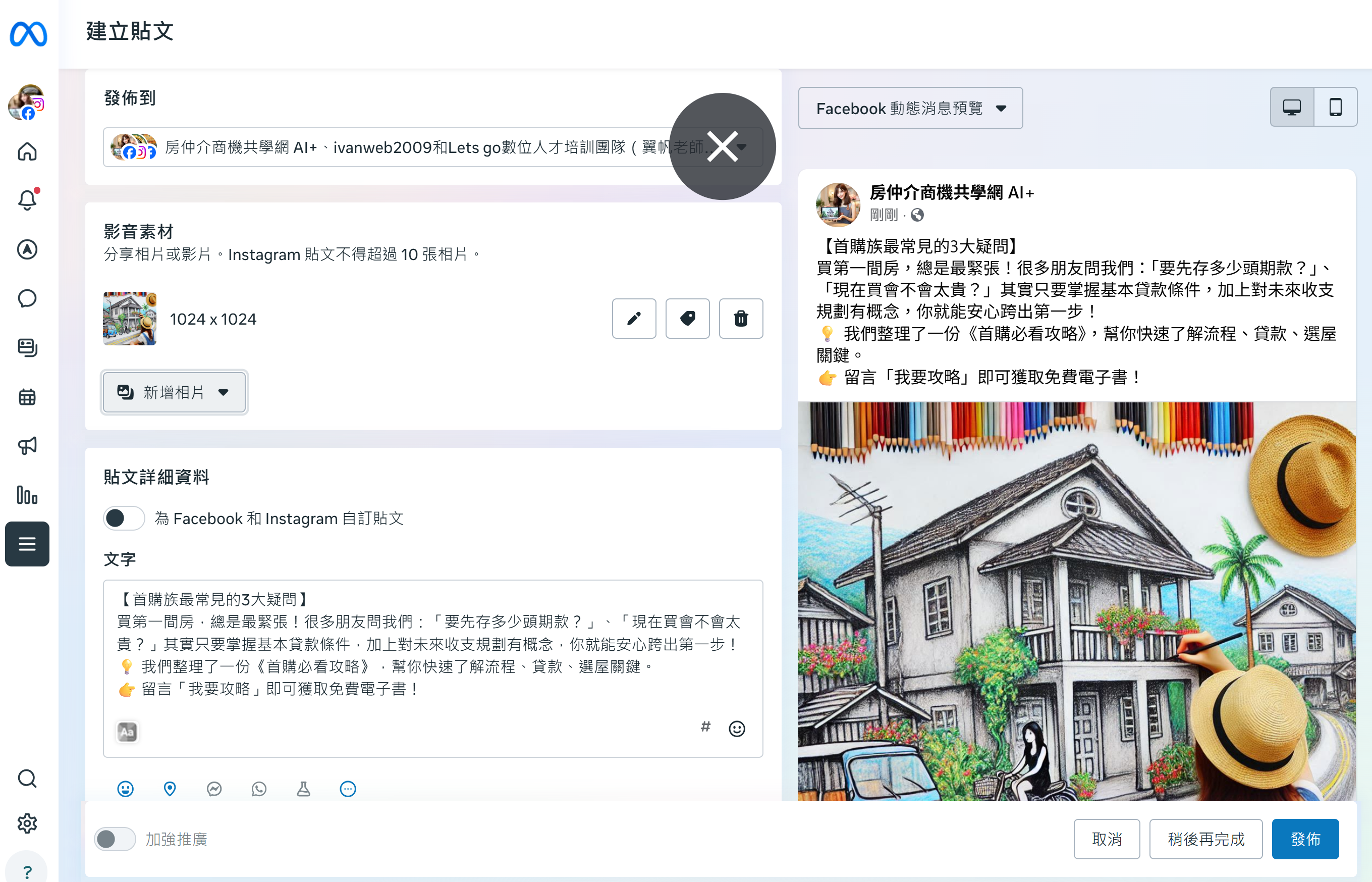Open the all tools hamburger menu
The image size is (1372, 882).
click(27, 544)
